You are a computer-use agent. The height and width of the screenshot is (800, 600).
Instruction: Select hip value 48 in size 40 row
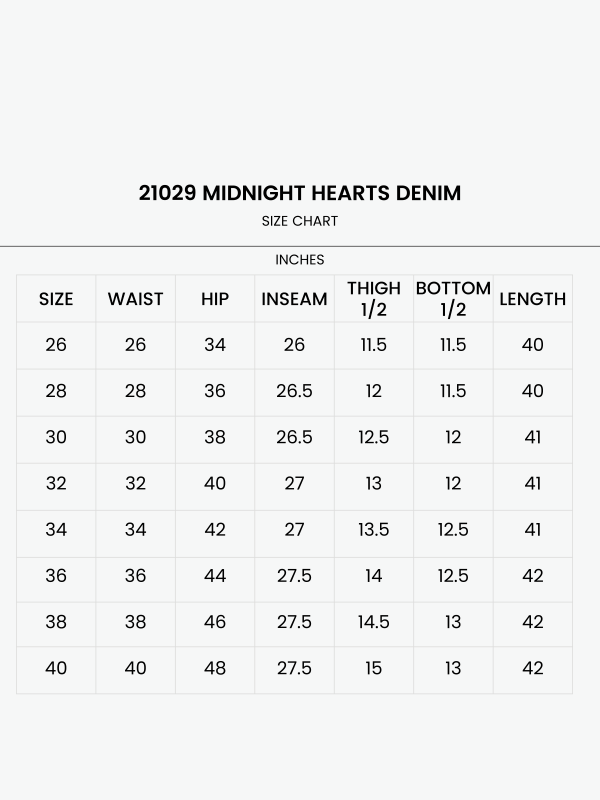click(215, 668)
